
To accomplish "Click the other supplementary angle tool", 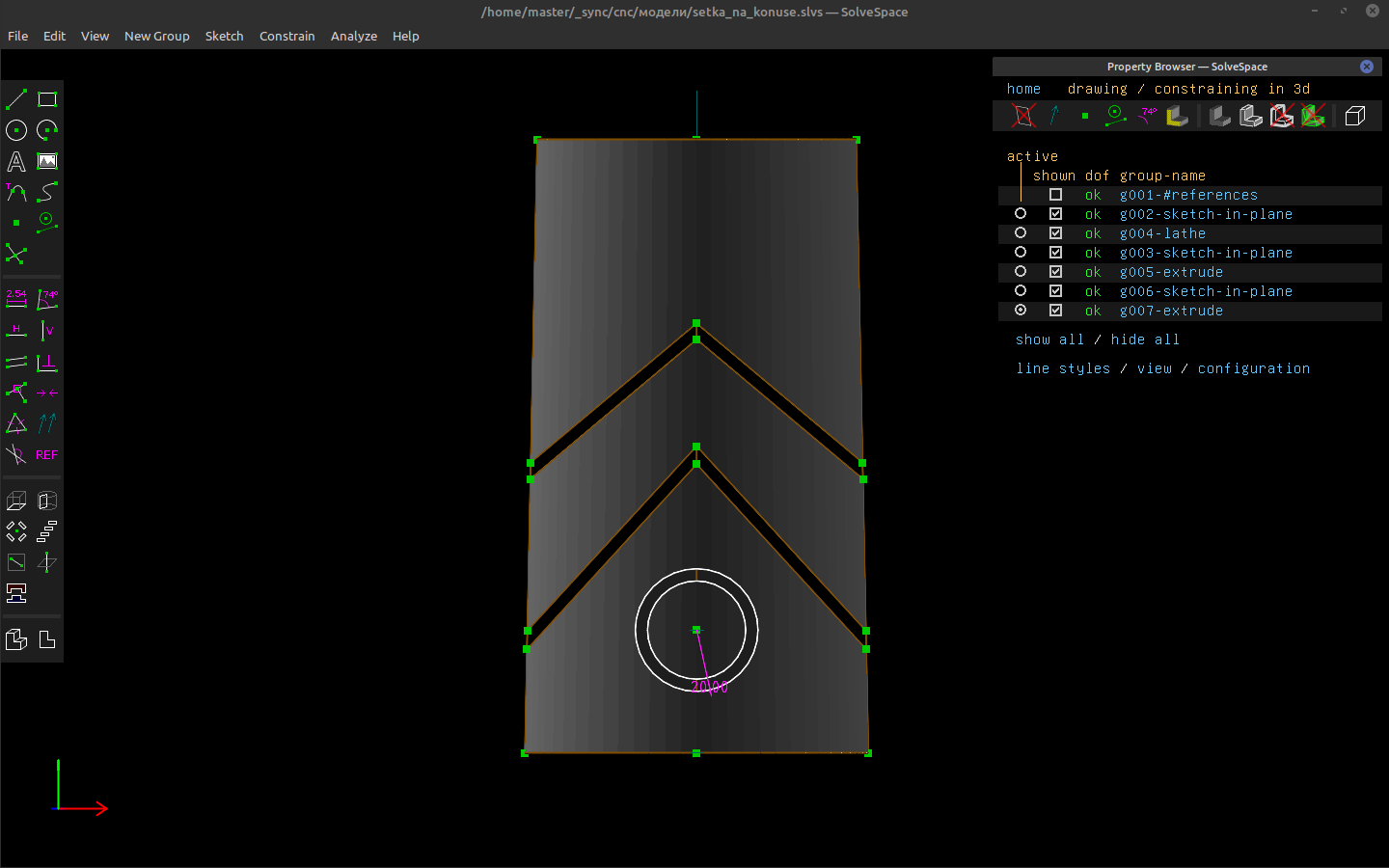I will pyautogui.click(x=16, y=454).
